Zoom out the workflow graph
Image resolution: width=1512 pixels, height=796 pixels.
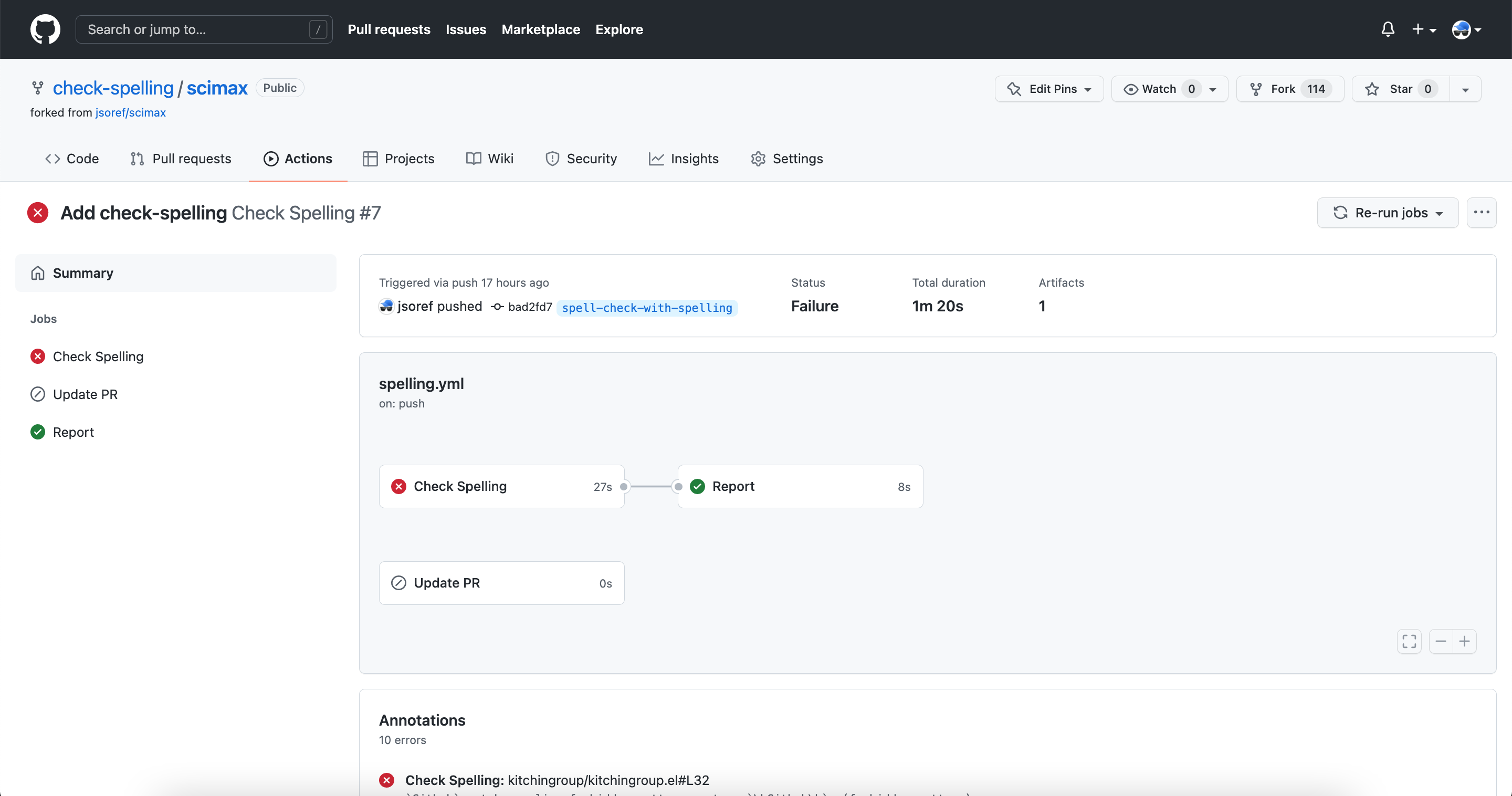click(1441, 641)
